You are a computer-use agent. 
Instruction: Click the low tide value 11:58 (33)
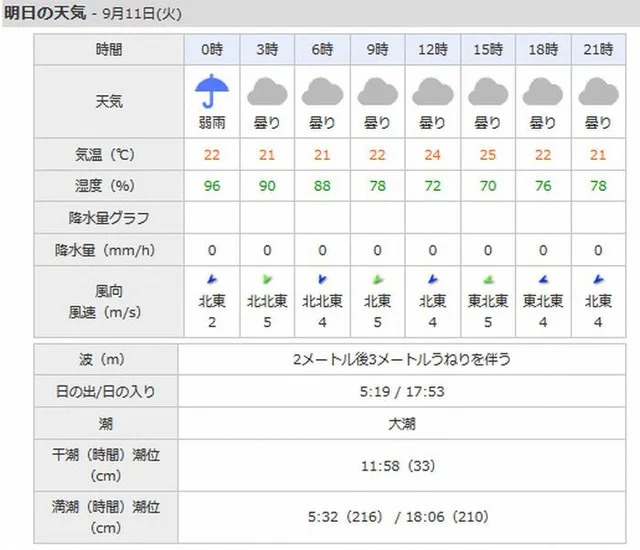pyautogui.click(x=398, y=466)
